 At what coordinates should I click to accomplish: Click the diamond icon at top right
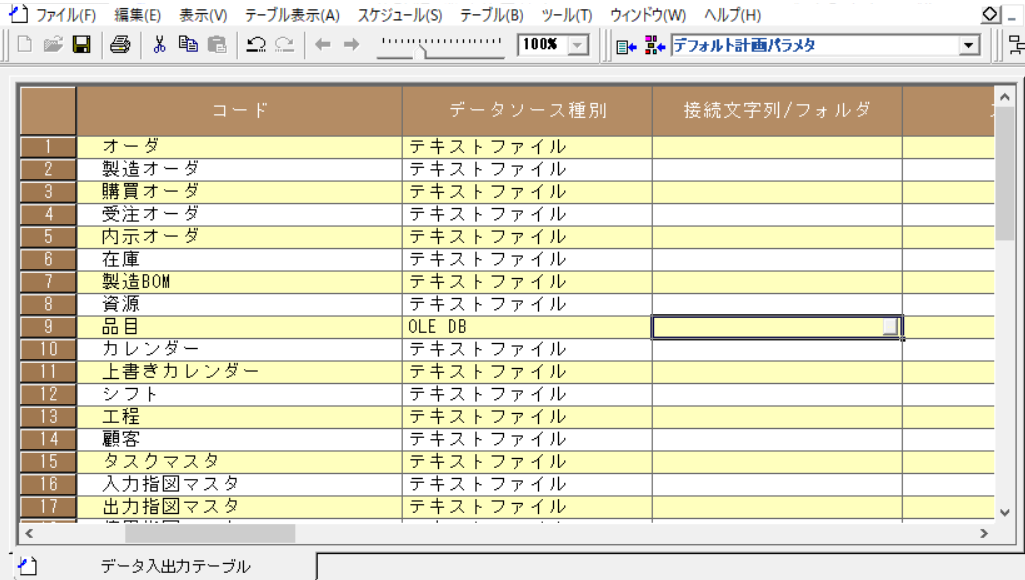point(990,14)
